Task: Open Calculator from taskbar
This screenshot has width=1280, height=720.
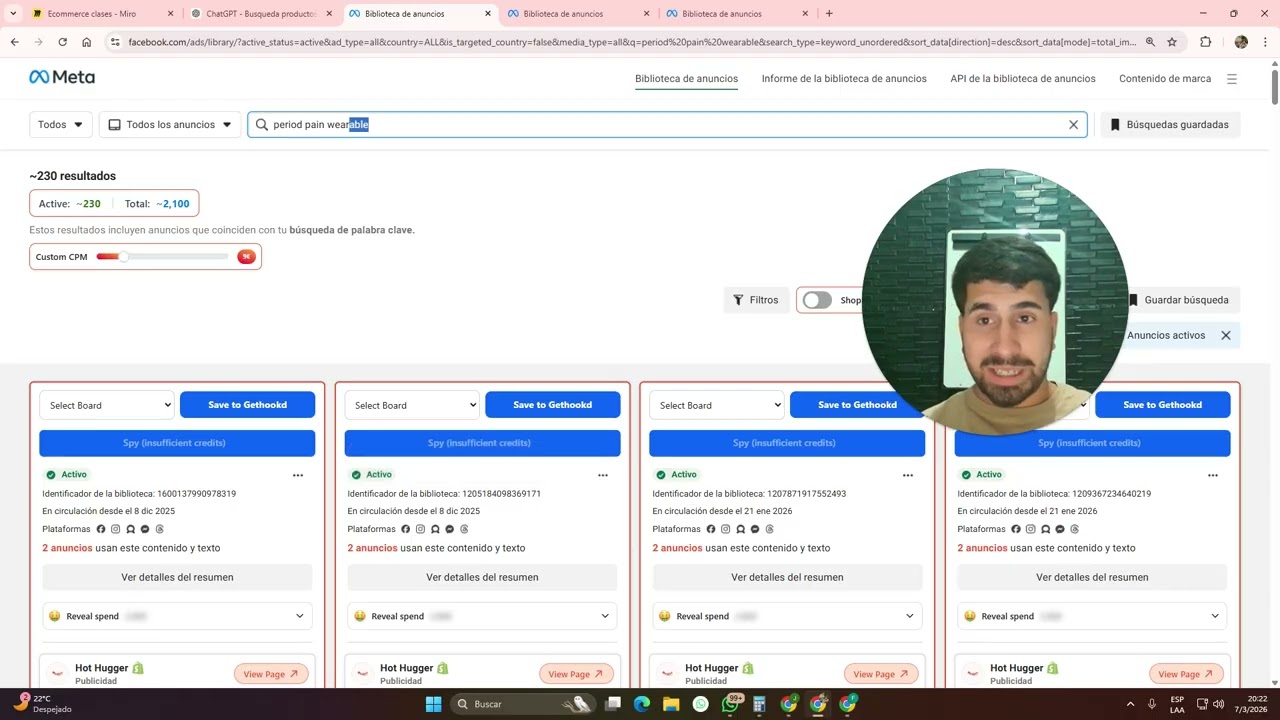Action: (x=759, y=704)
